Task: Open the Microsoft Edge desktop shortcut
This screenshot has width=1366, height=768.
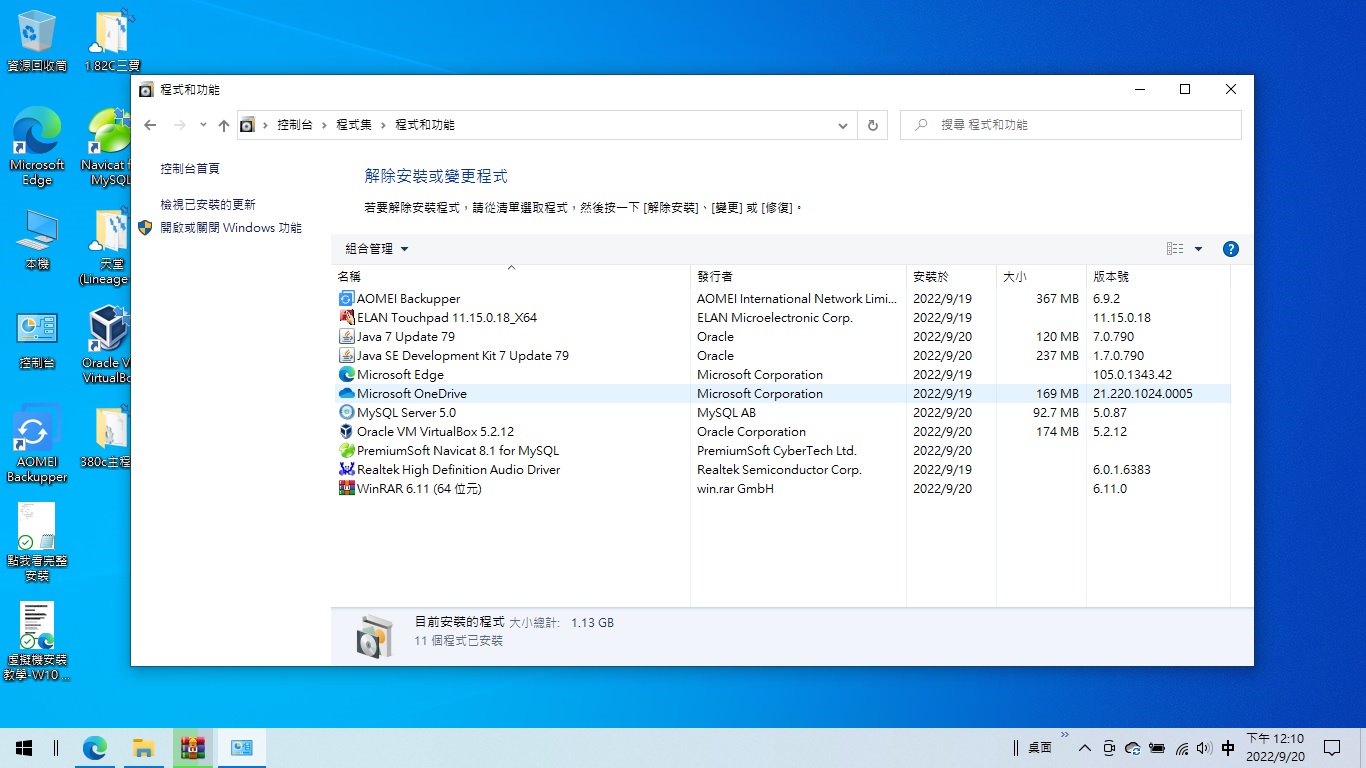Action: pyautogui.click(x=37, y=147)
